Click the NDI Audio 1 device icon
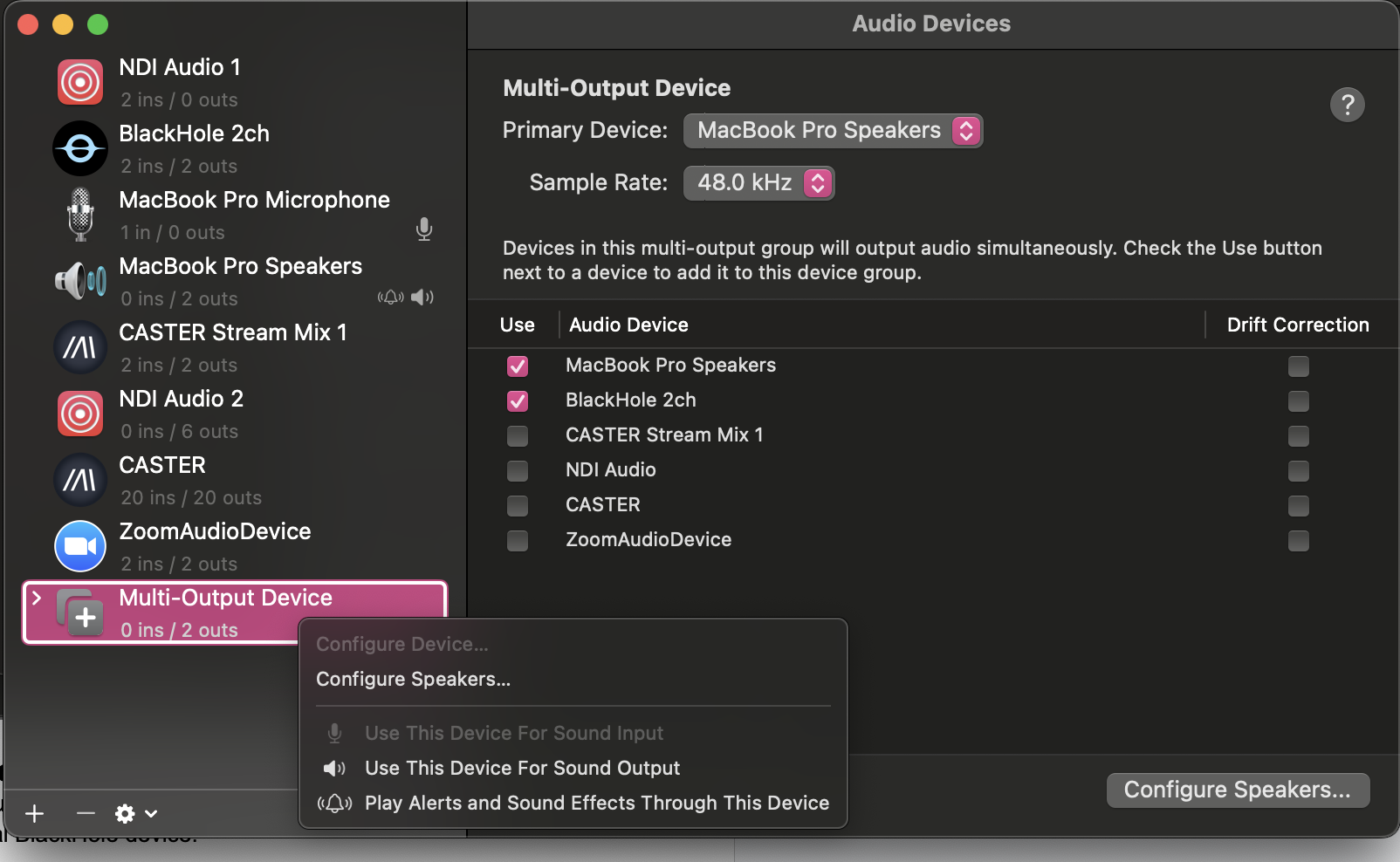 [x=79, y=81]
